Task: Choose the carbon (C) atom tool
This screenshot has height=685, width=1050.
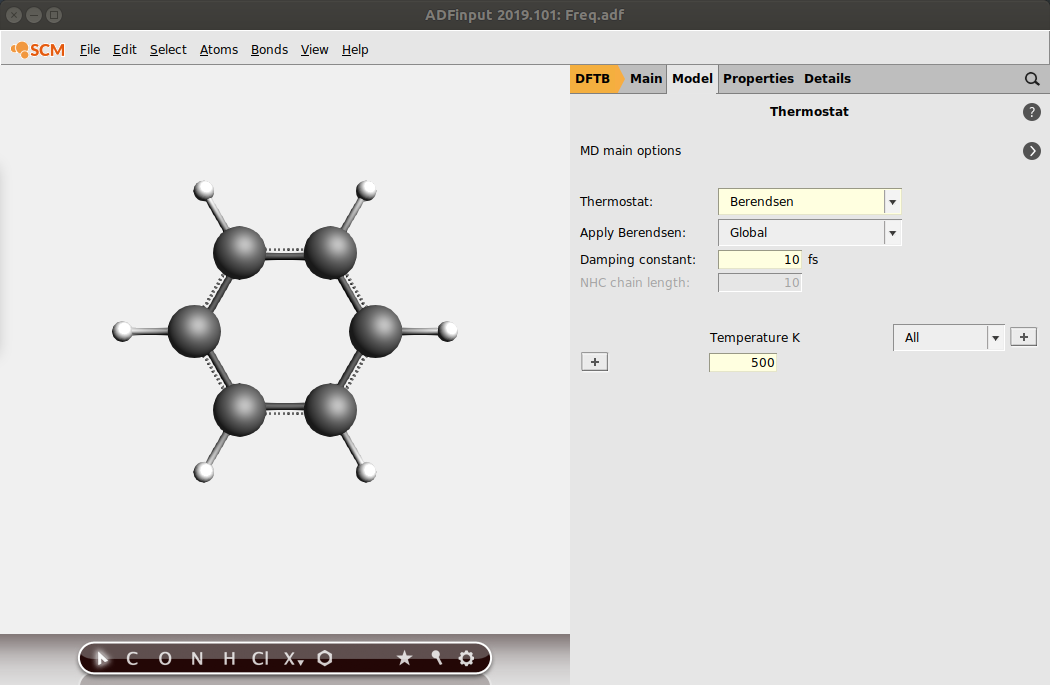Action: 132,659
